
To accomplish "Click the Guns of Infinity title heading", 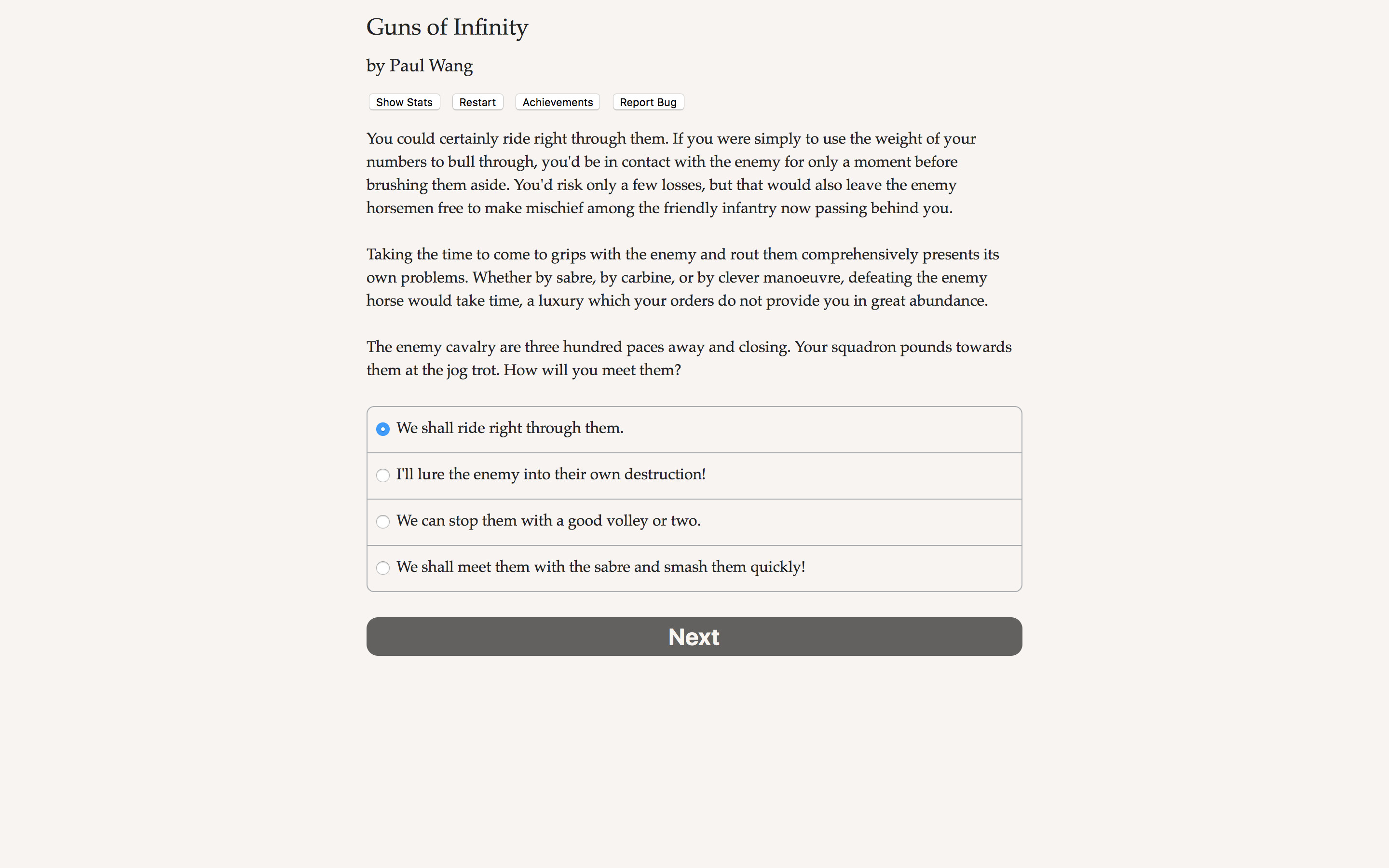I will (447, 27).
